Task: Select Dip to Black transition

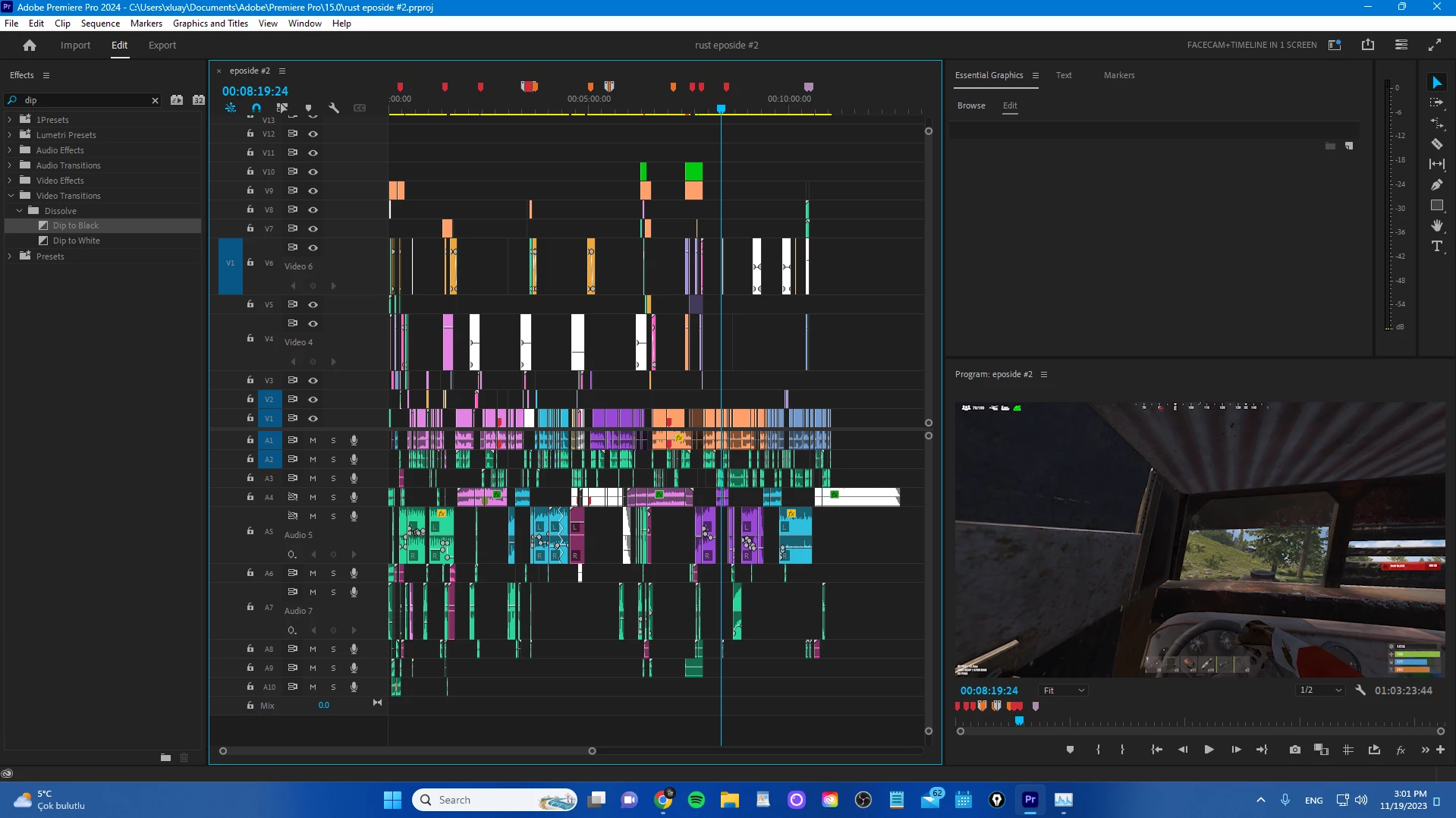Action: point(75,225)
